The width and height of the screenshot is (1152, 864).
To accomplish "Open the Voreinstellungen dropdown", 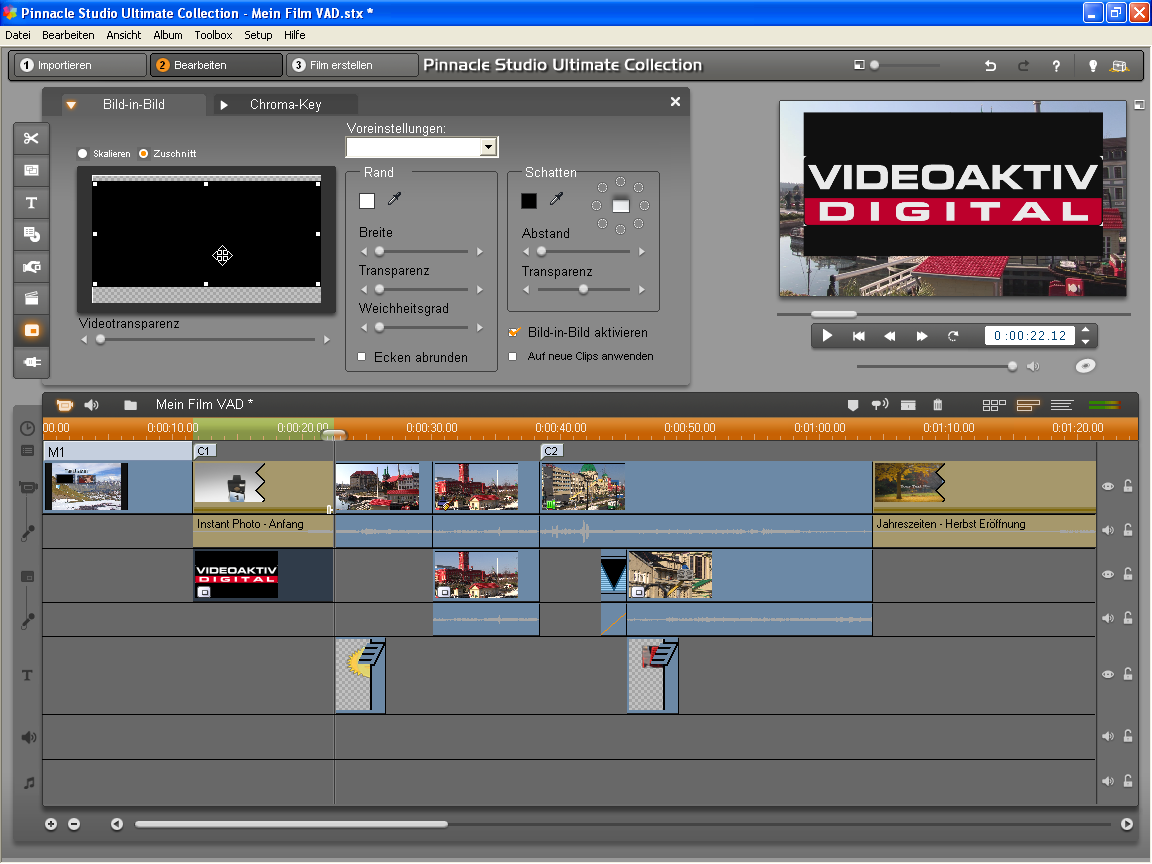I will click(x=488, y=148).
